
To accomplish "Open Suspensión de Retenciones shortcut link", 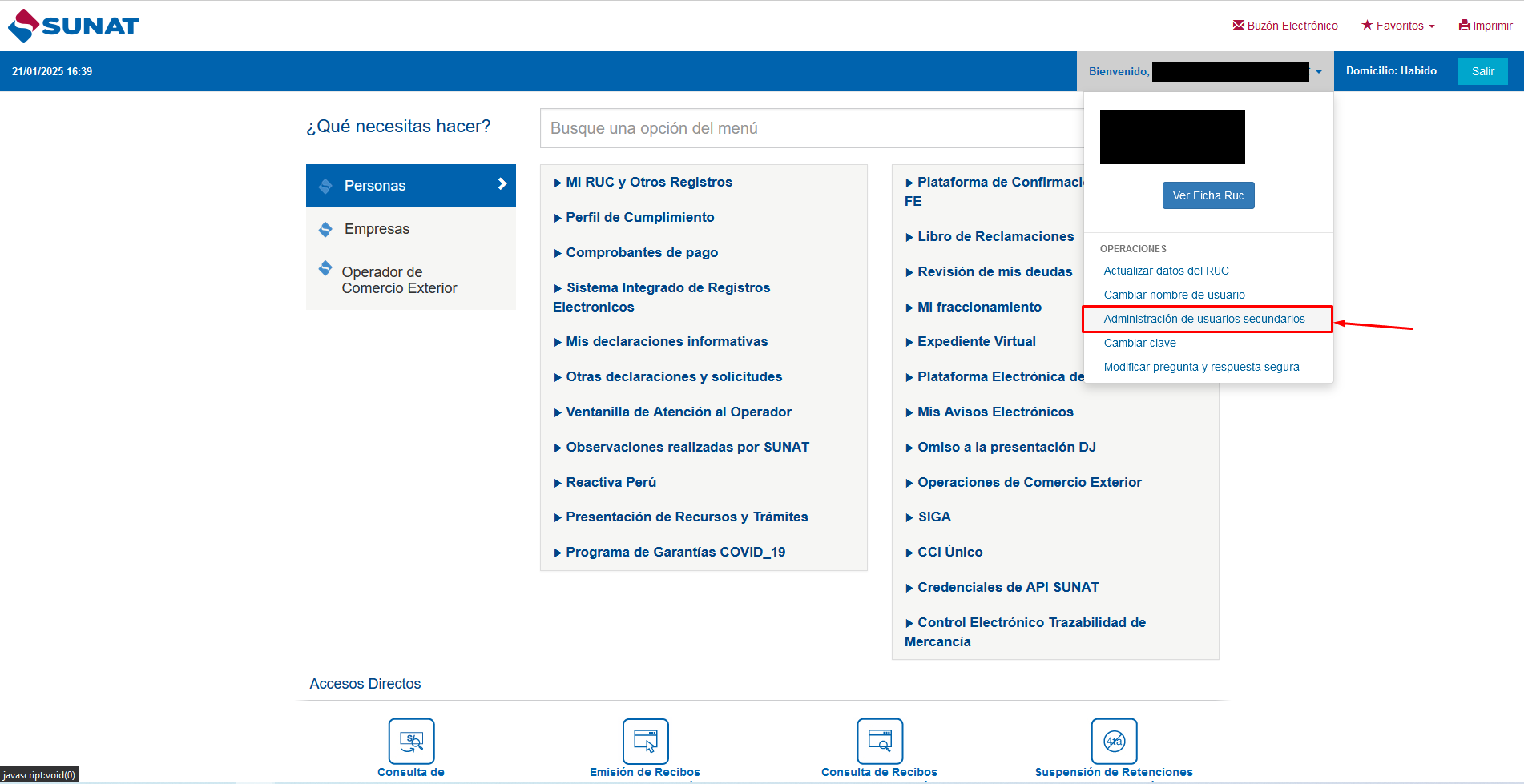I will 1114,773.
